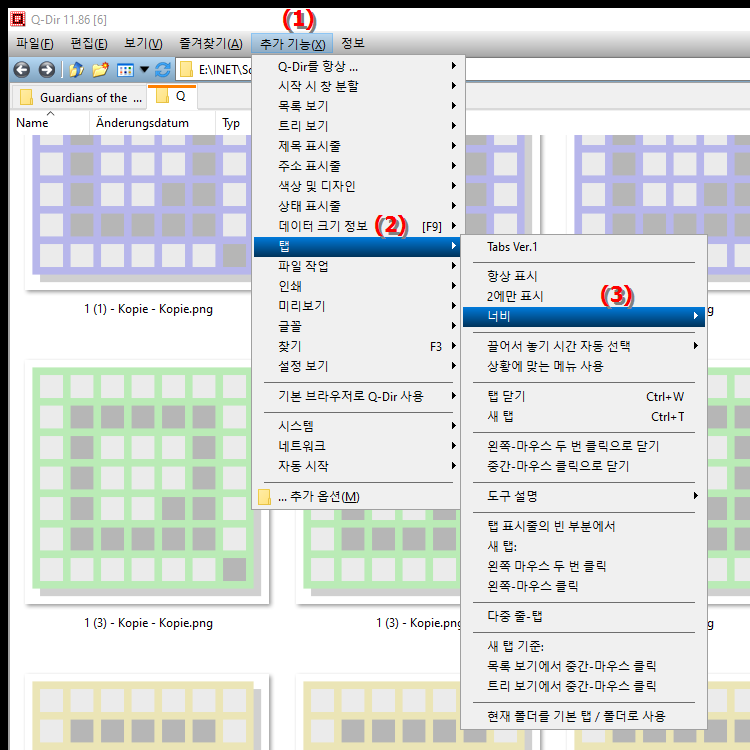The image size is (750, 750).
Task: Open the 시스템 submenu
Action: (x=356, y=426)
